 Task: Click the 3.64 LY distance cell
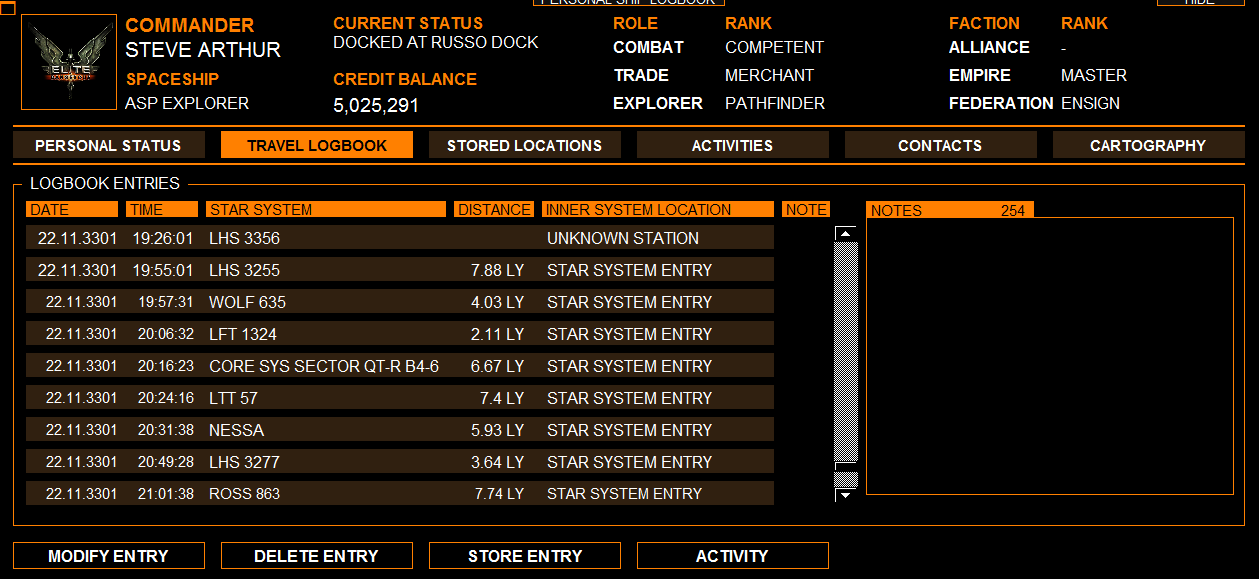(x=497, y=462)
